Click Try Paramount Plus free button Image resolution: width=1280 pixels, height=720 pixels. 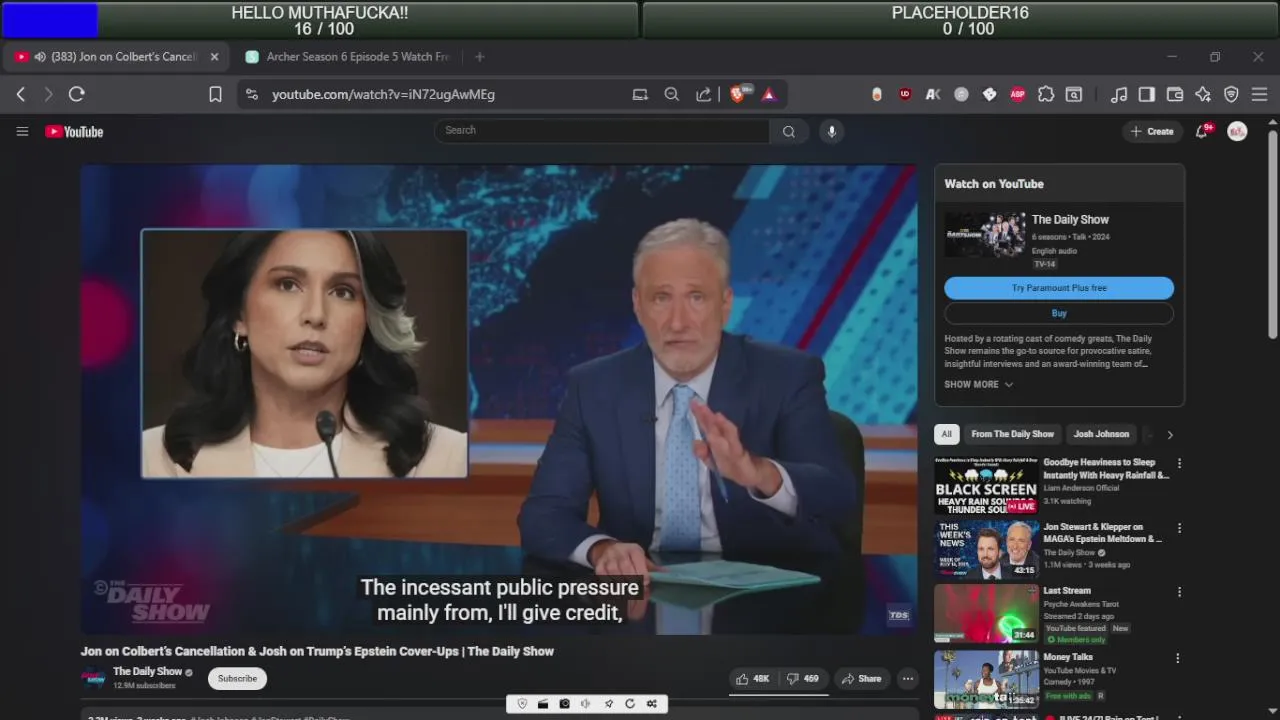(x=1059, y=288)
